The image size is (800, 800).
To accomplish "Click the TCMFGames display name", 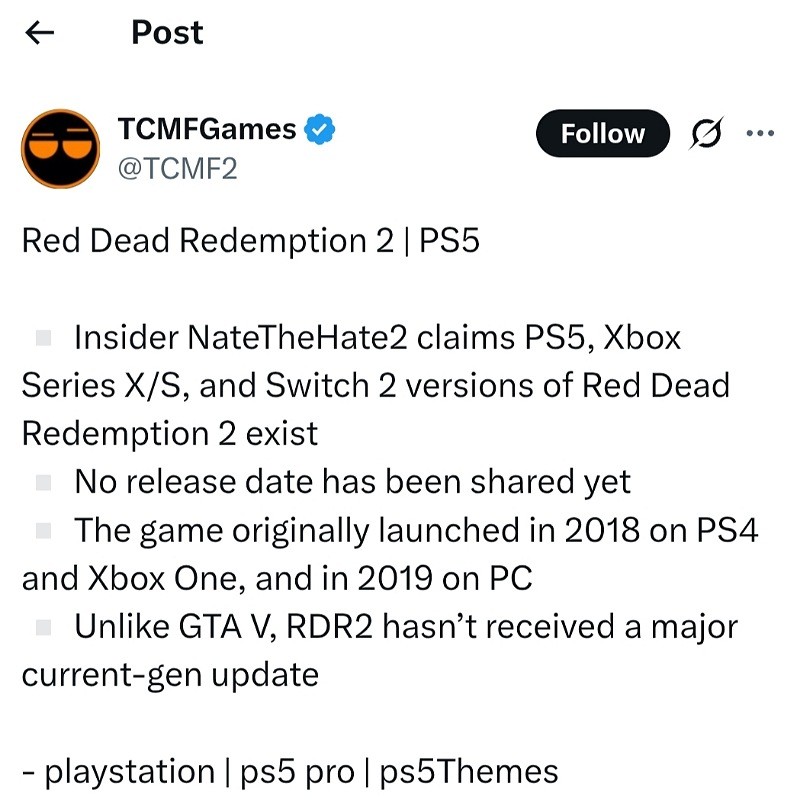I will coord(206,126).
